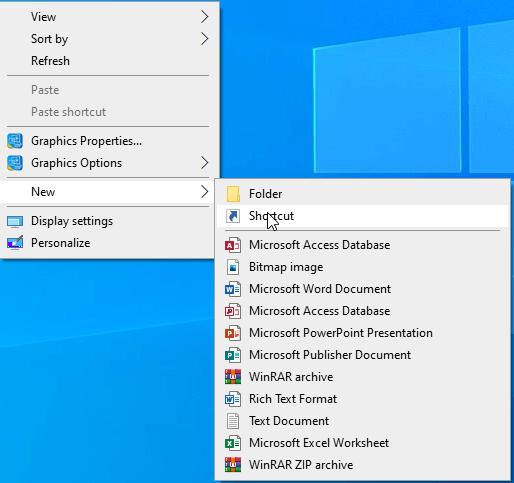Click the Microsoft Word Document icon
This screenshot has height=483, width=514.
tap(233, 289)
